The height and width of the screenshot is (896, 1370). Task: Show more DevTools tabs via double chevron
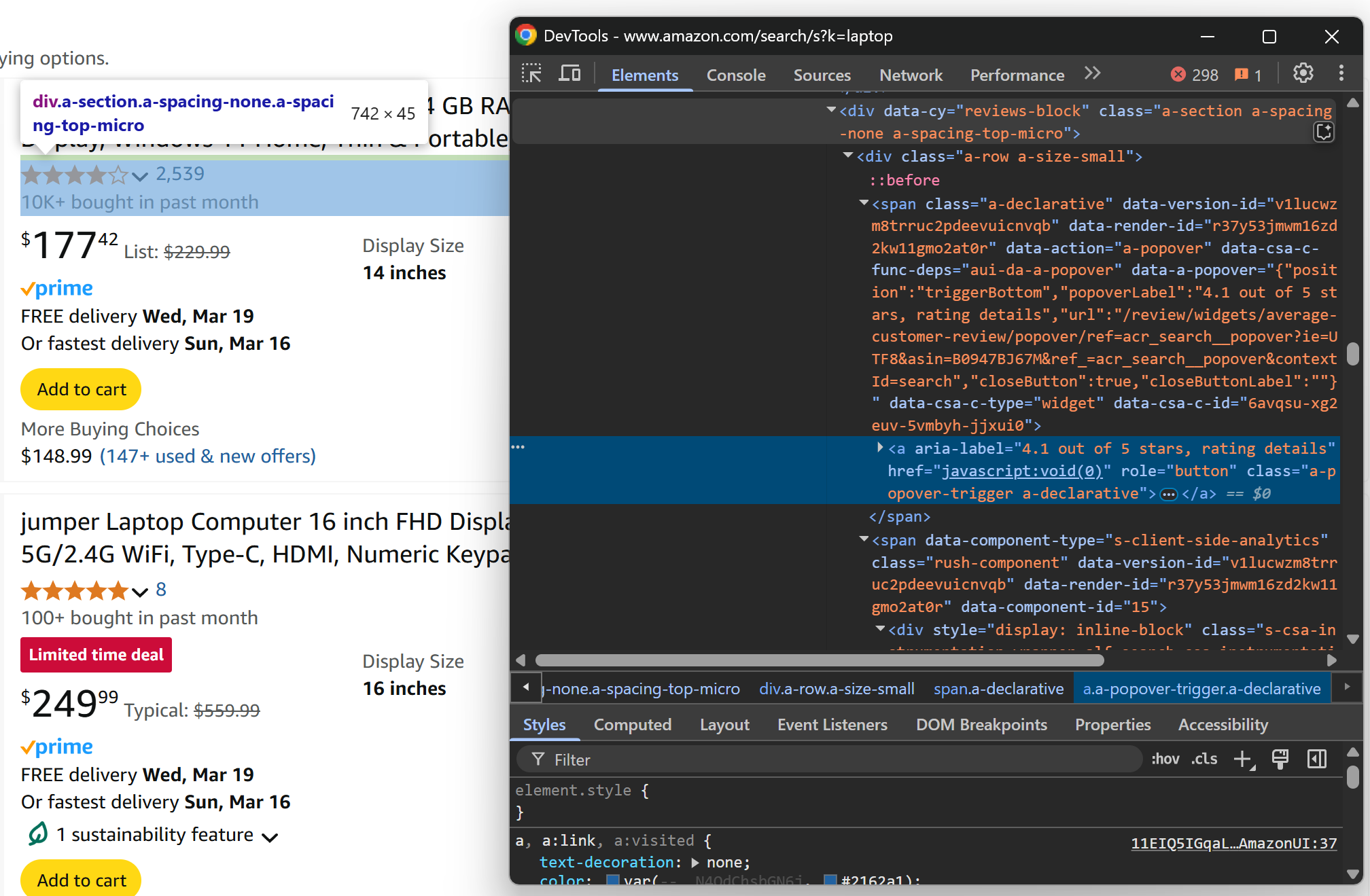pos(1092,73)
